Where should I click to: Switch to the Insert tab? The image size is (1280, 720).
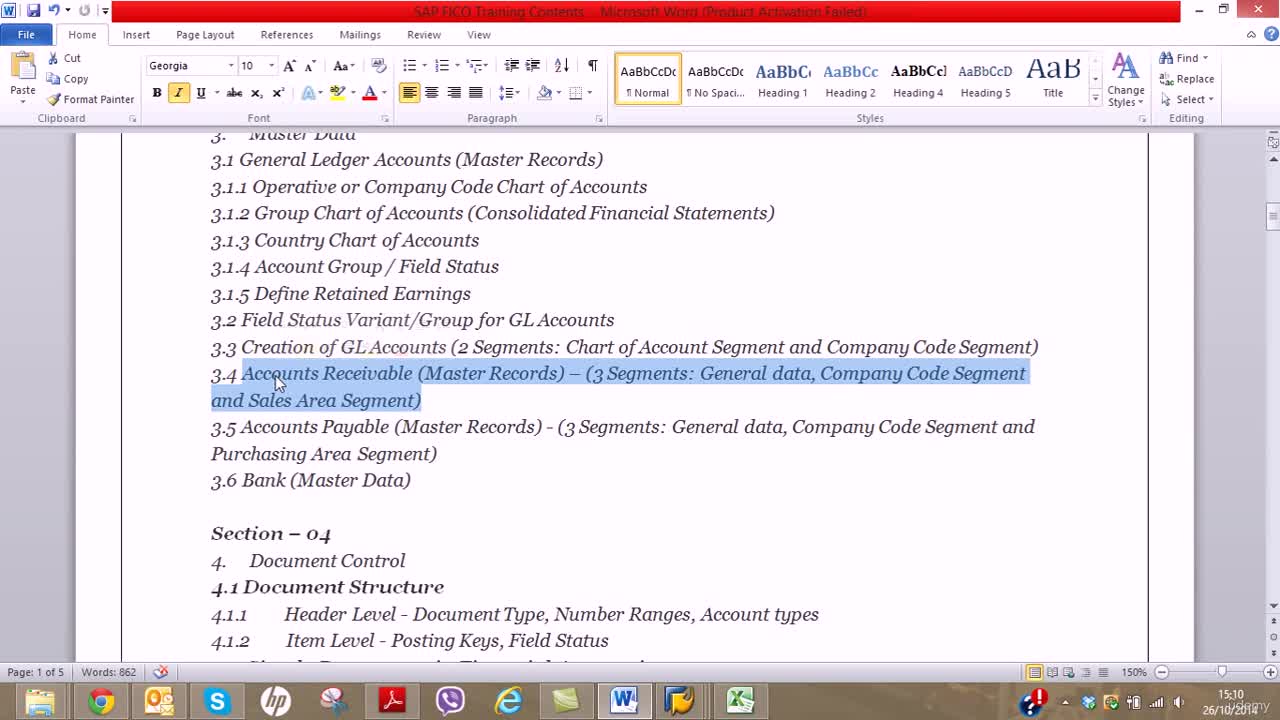136,35
